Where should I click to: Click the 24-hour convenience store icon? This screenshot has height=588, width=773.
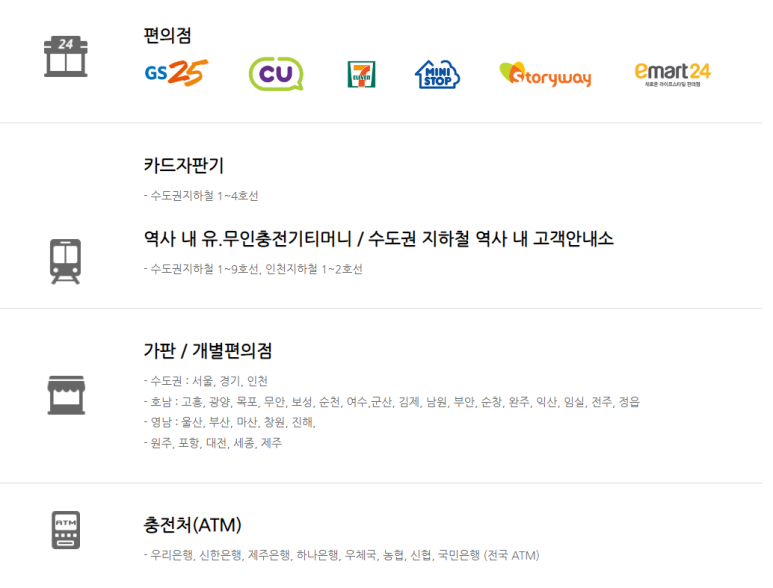pyautogui.click(x=66, y=56)
